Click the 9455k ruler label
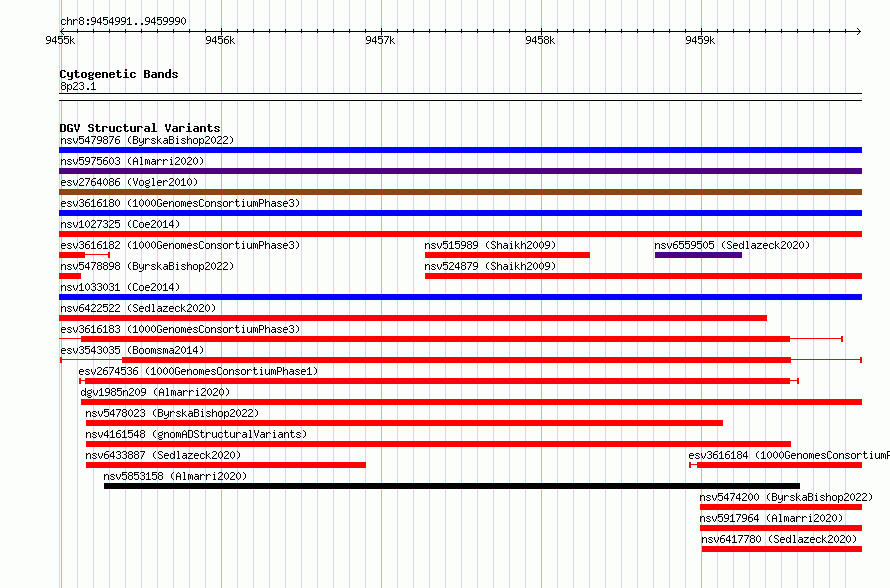Viewport: 890px width, 588px height. 60,40
